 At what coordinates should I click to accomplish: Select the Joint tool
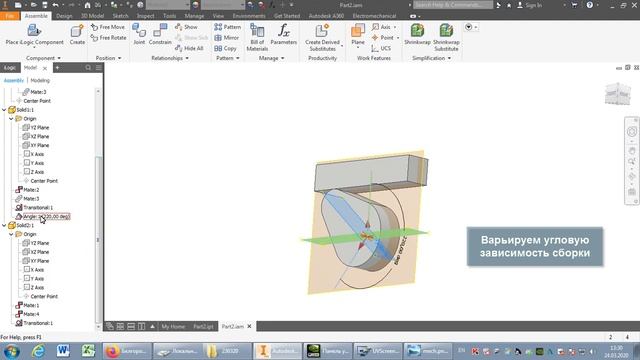click(139, 34)
